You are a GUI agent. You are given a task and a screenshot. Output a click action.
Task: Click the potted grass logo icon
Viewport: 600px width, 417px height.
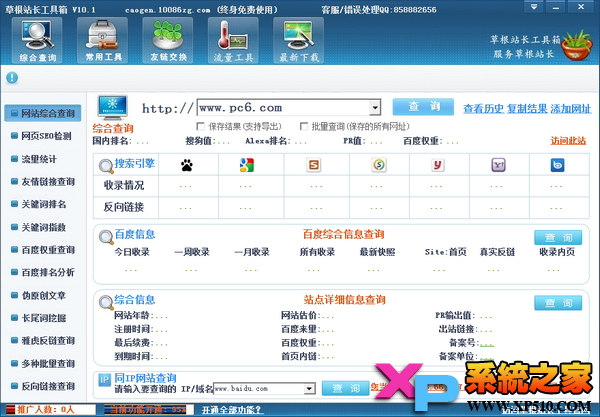577,46
